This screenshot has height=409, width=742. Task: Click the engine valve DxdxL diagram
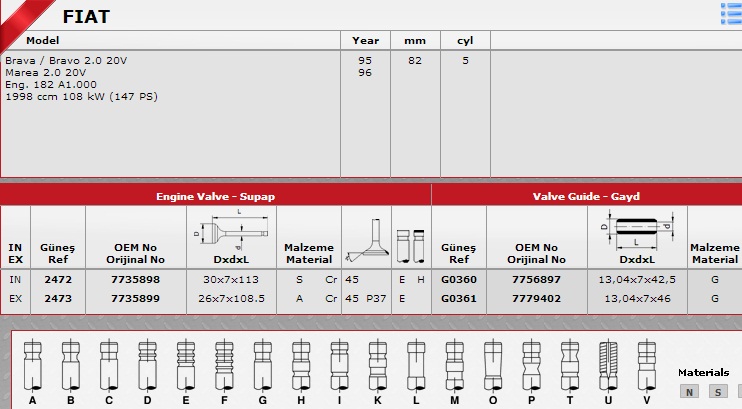(229, 231)
